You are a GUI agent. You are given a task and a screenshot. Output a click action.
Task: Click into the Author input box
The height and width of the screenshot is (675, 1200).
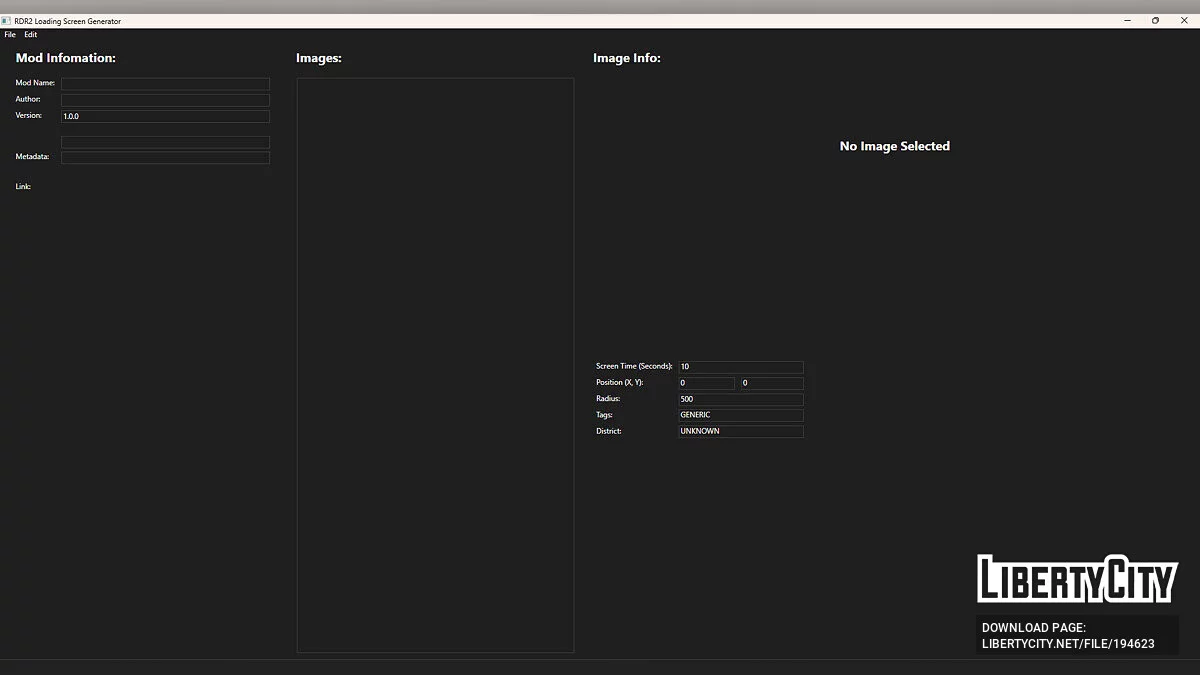pyautogui.click(x=165, y=100)
